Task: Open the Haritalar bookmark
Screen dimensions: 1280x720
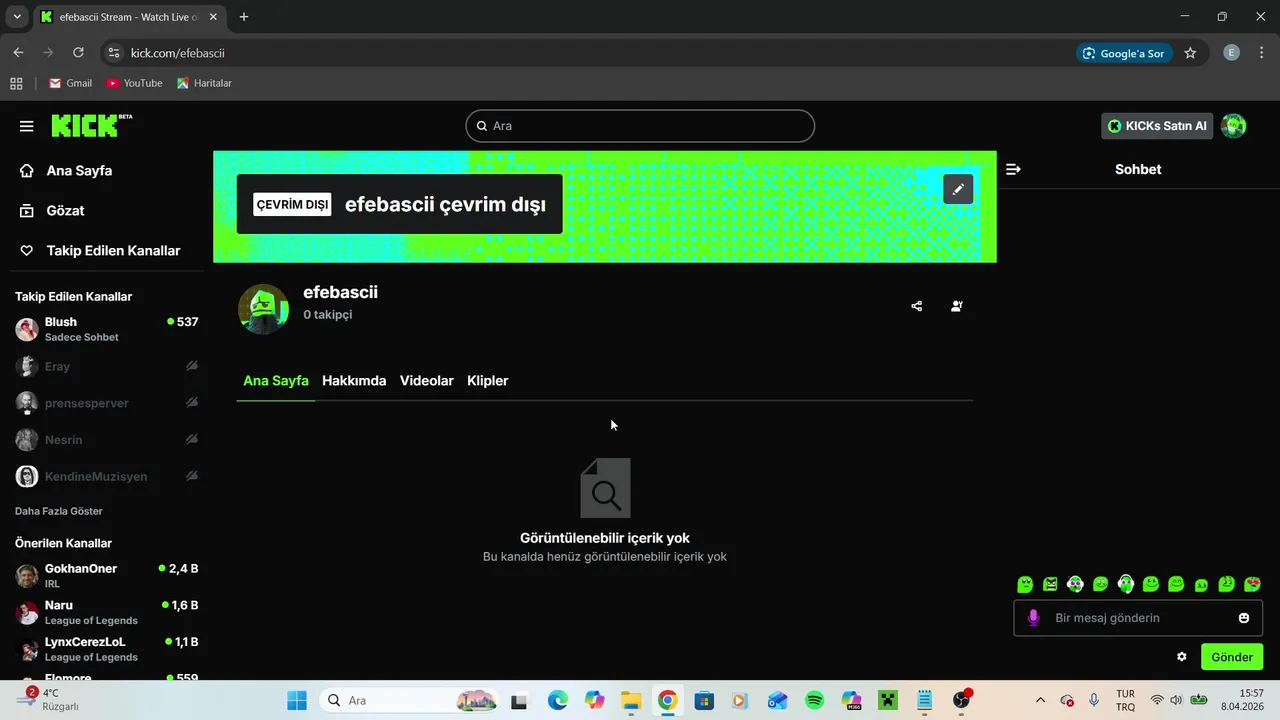Action: click(205, 83)
